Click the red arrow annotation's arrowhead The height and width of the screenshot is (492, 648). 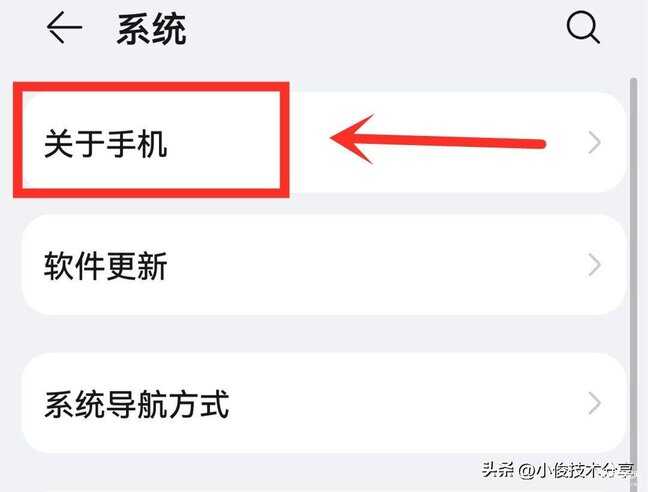(353, 138)
